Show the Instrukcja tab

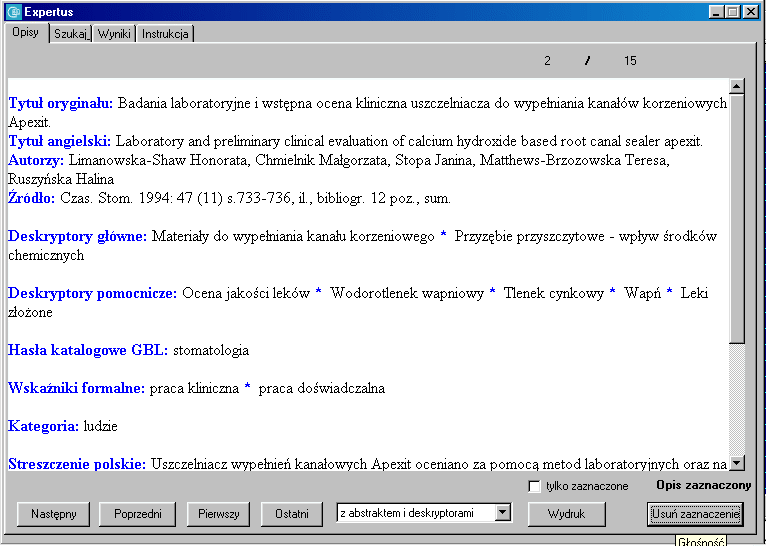tap(165, 34)
